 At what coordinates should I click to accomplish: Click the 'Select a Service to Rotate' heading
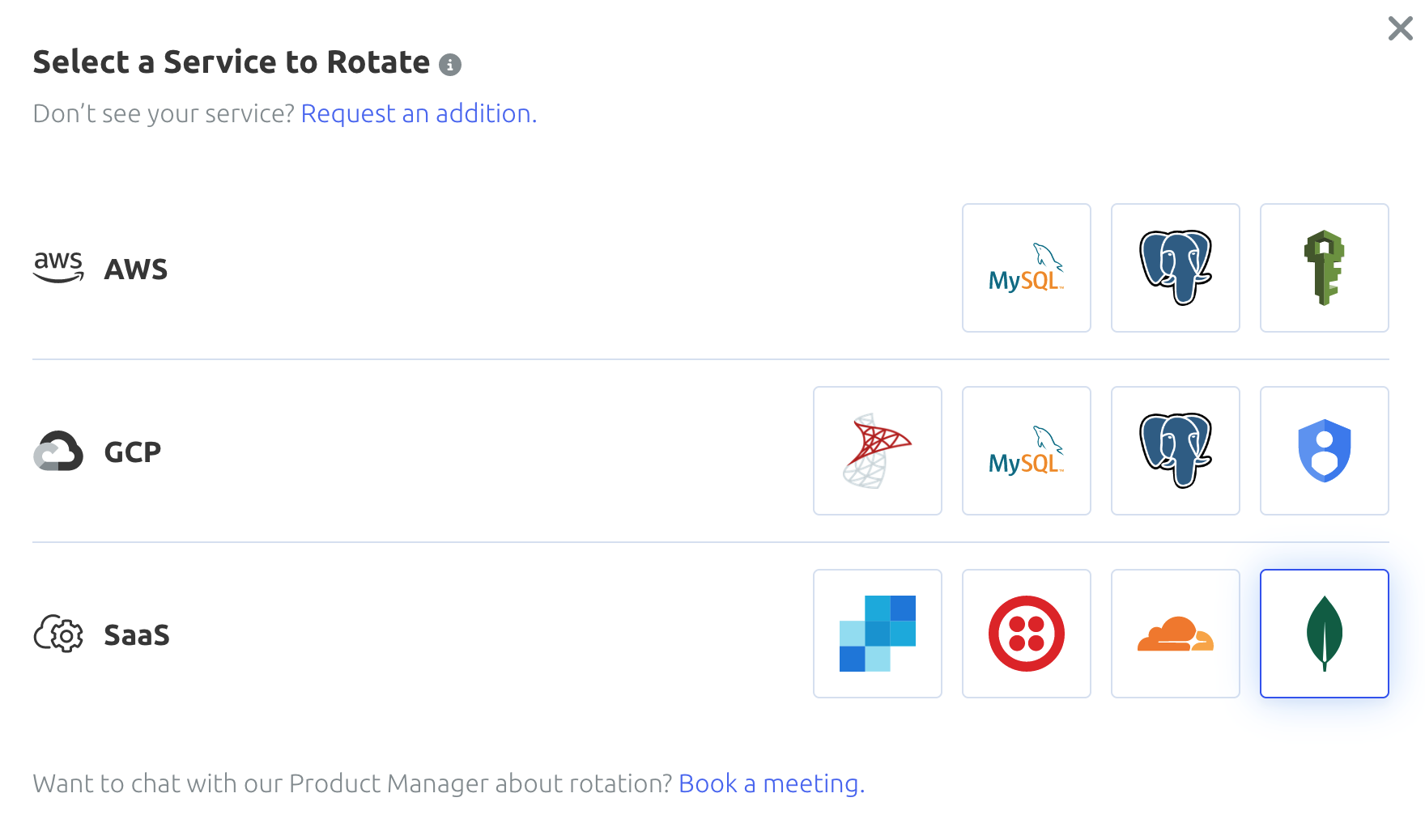[231, 62]
